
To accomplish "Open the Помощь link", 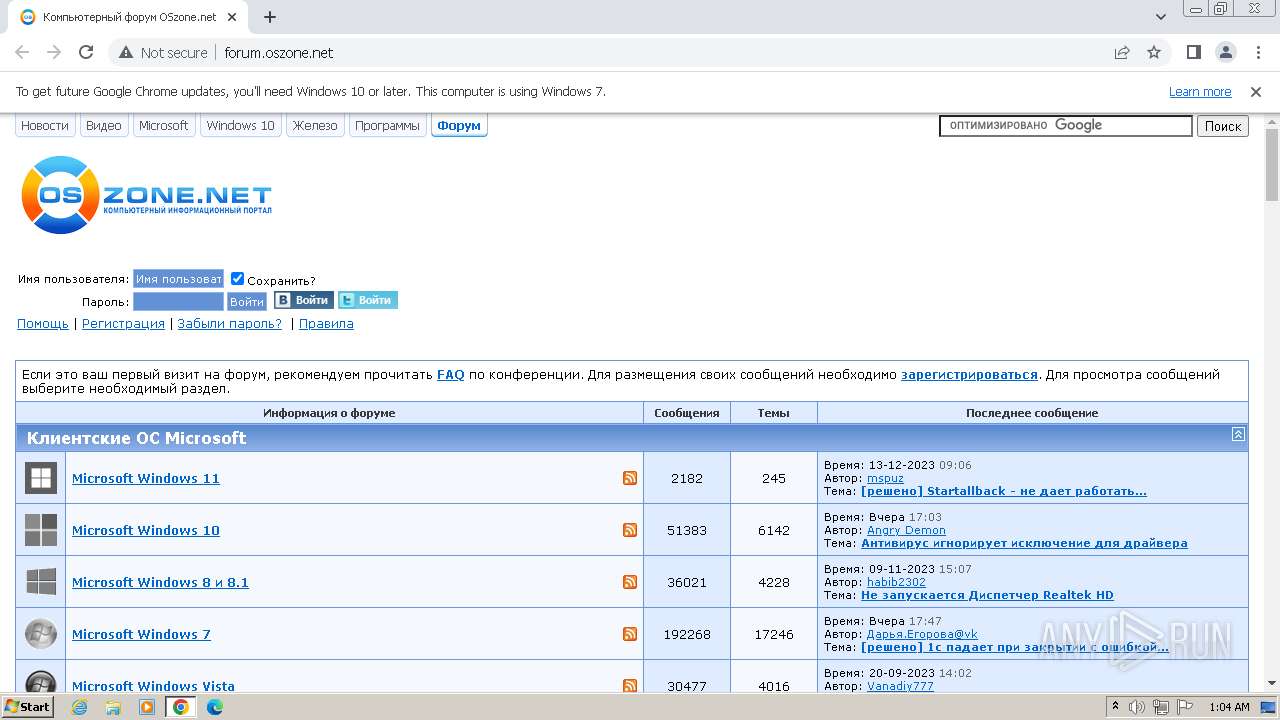I will [43, 323].
